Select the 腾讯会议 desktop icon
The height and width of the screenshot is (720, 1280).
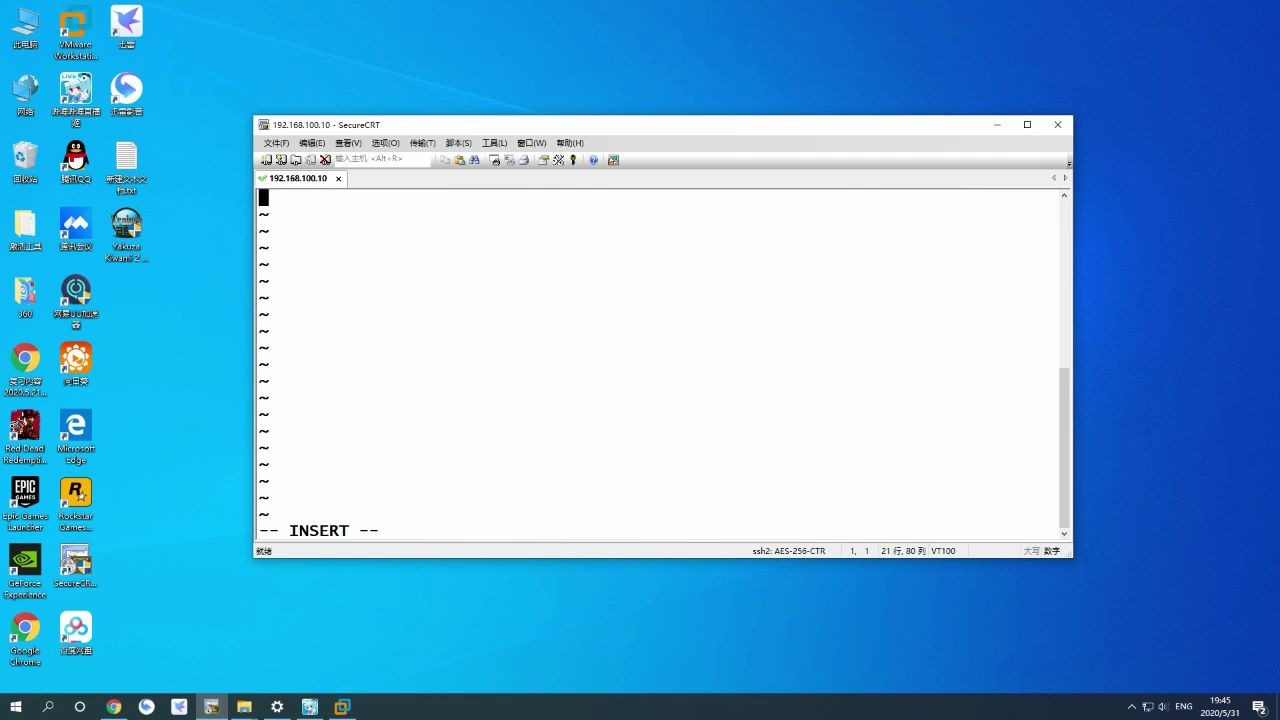75,229
